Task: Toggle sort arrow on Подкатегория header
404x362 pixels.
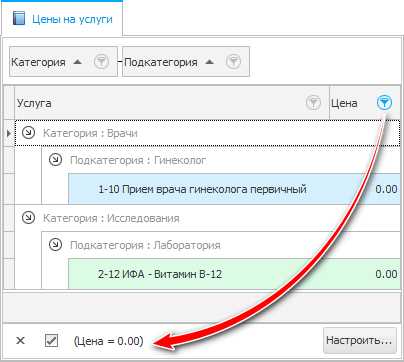Action: click(209, 62)
